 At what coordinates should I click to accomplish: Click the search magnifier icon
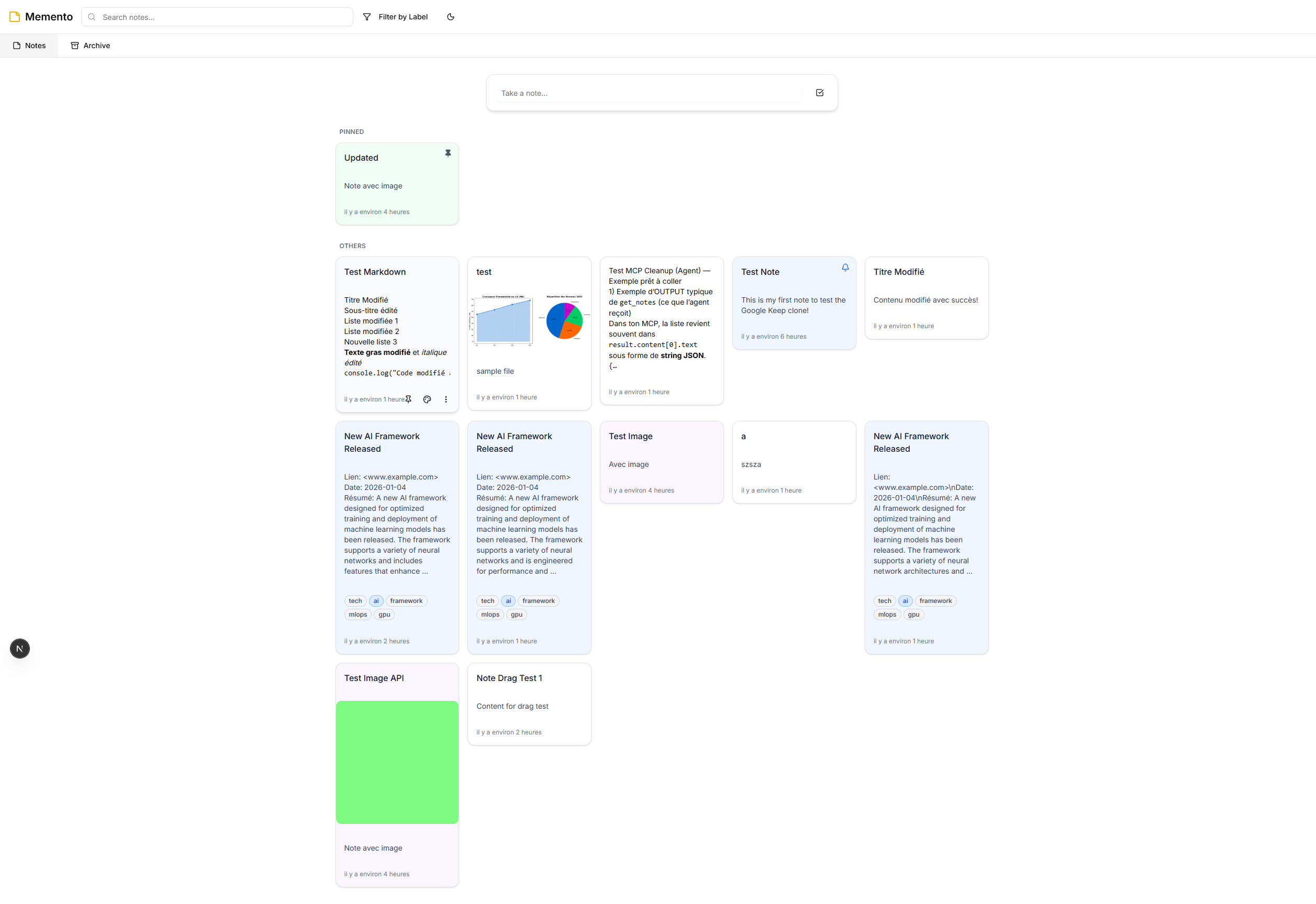(92, 17)
